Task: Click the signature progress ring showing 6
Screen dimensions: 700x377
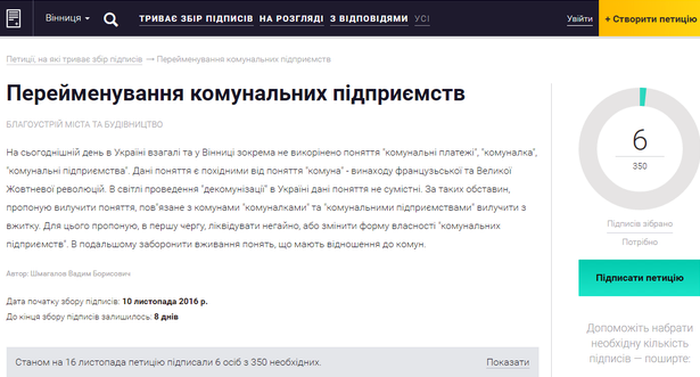Action: [x=640, y=149]
